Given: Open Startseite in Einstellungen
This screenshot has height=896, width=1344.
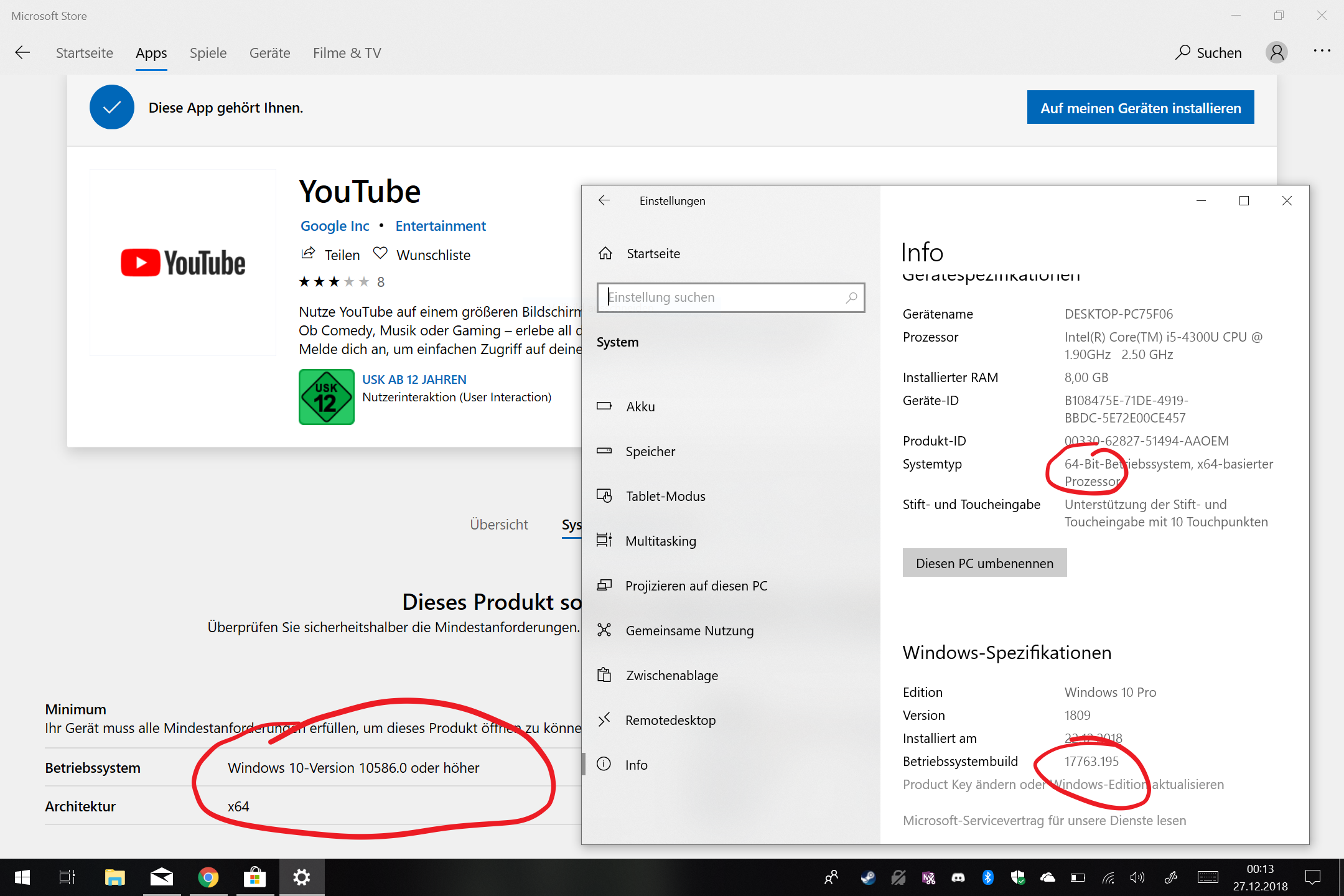Looking at the screenshot, I should click(653, 254).
